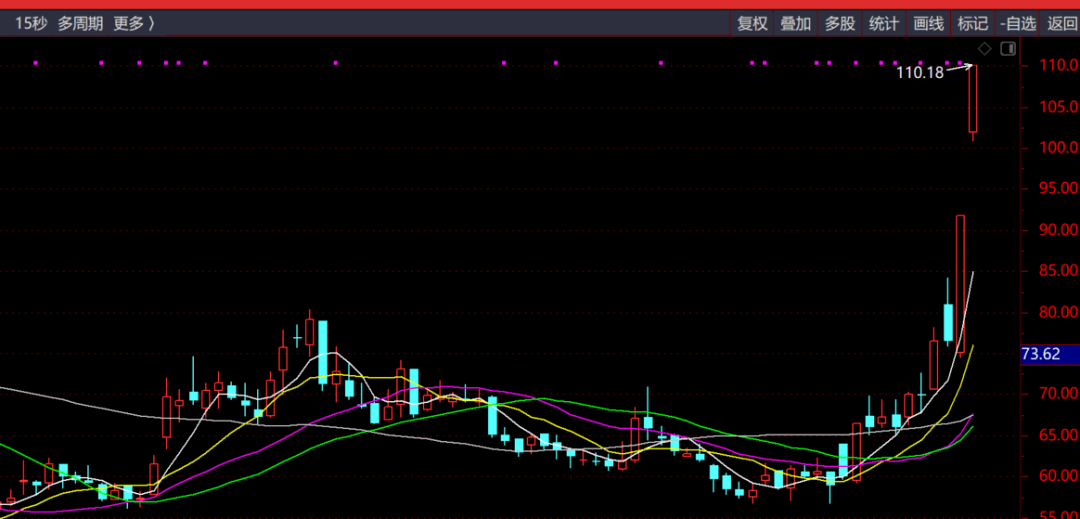The image size is (1080, 519).
Task: Click the blue 73.62 price tag
Action: click(1050, 354)
